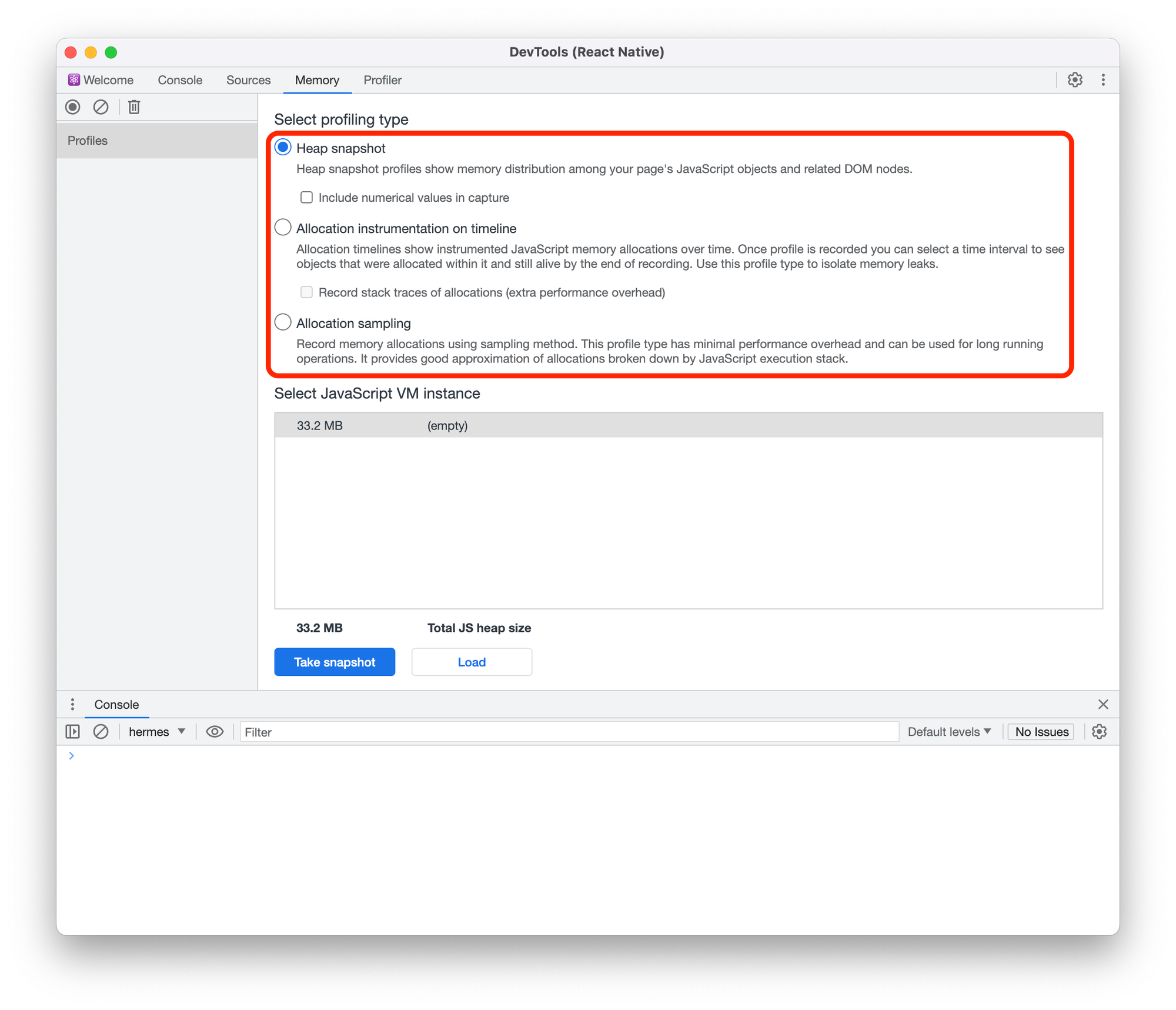
Task: Show the console sidebar icon
Action: 73,731
